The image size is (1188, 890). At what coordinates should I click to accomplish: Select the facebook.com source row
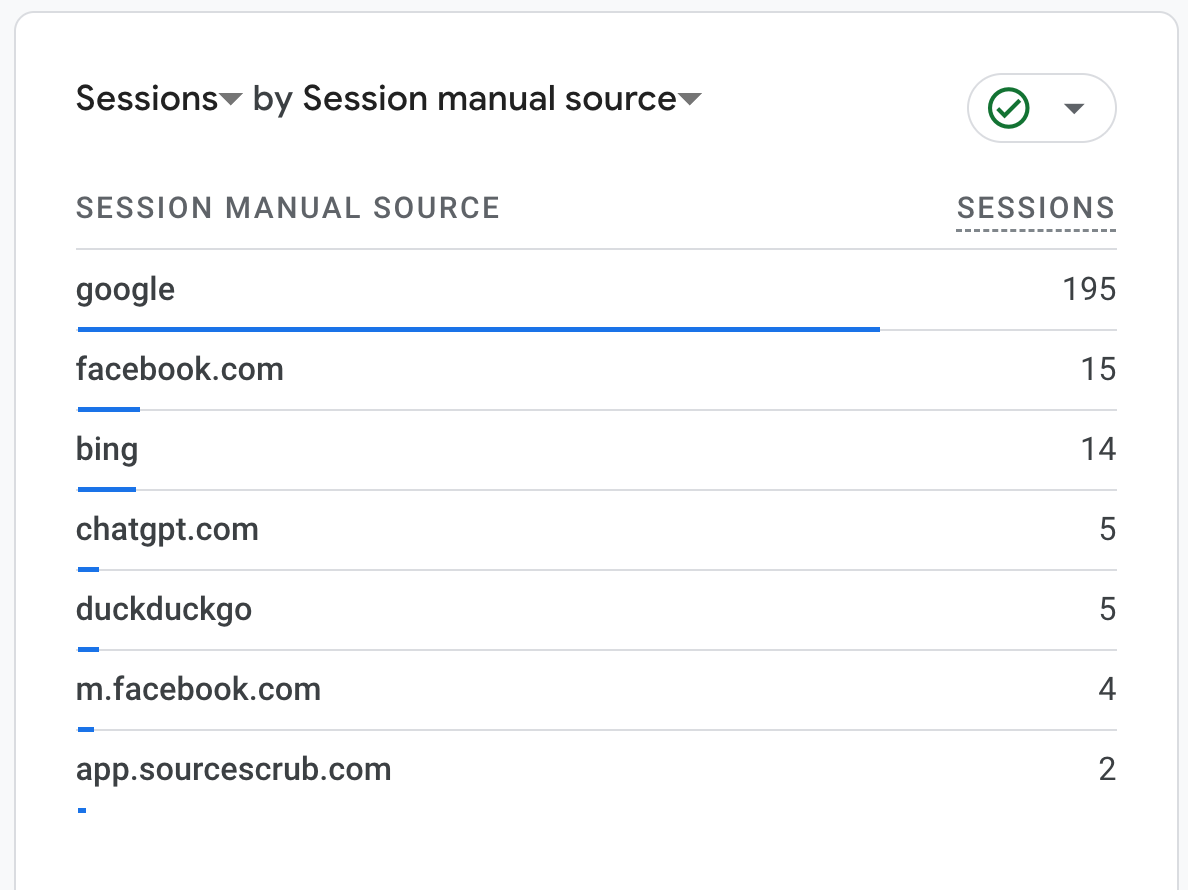(x=180, y=370)
